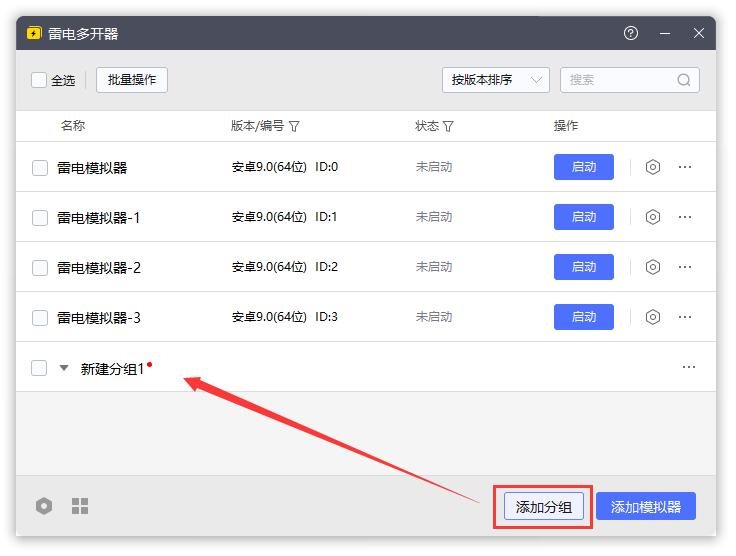Screen dimensions: 736x556
Task: Click 安卓9.0(64位) ID:0 version text
Action: pyautogui.click(x=285, y=167)
